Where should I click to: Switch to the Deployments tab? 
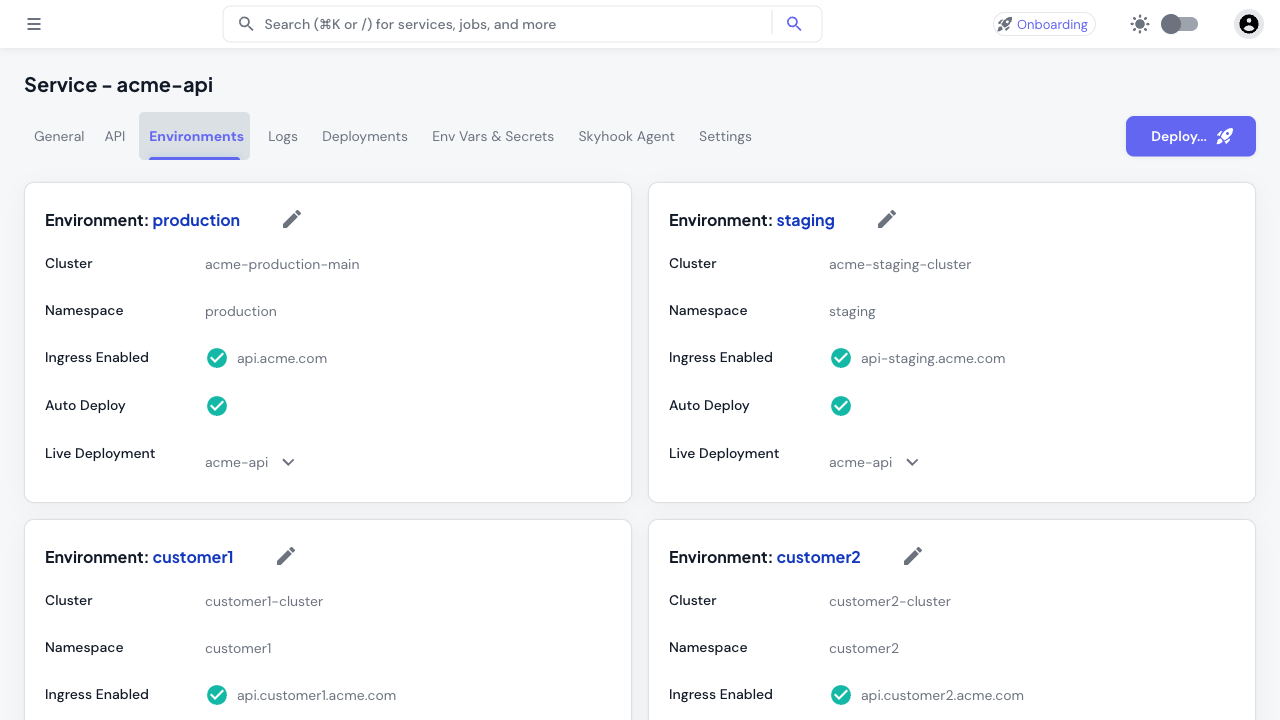pos(364,136)
